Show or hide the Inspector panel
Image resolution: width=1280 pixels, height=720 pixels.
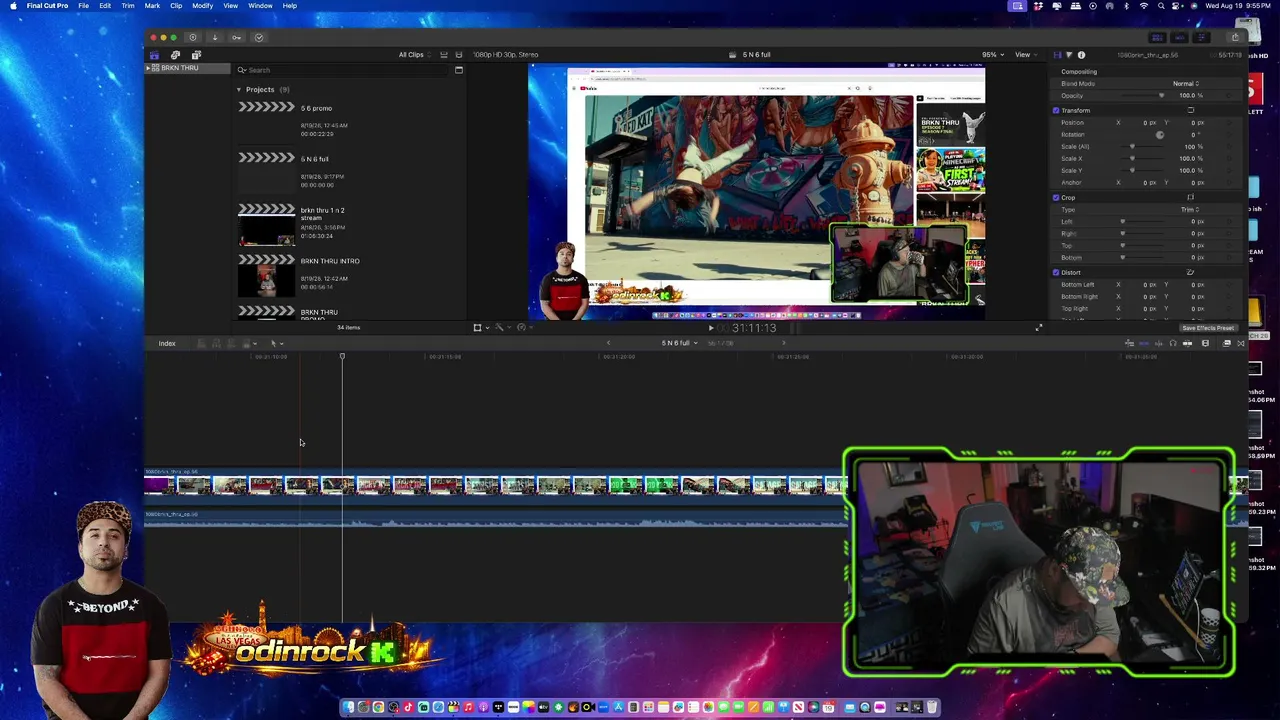tap(1202, 38)
